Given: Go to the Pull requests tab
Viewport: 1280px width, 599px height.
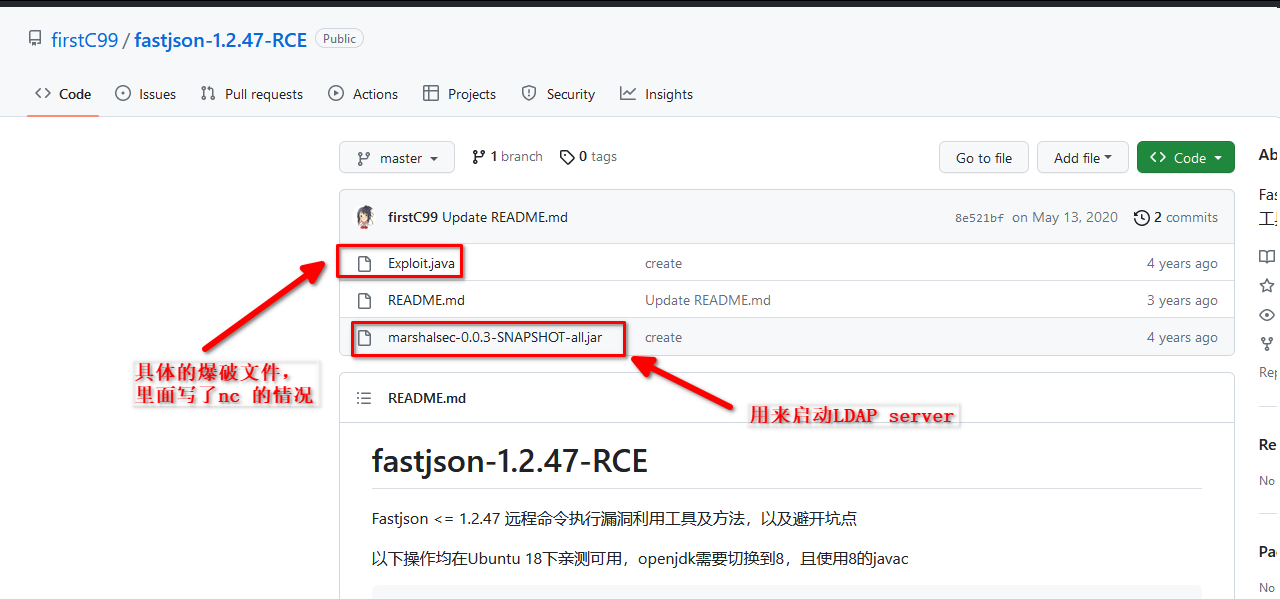Looking at the screenshot, I should point(252,94).
